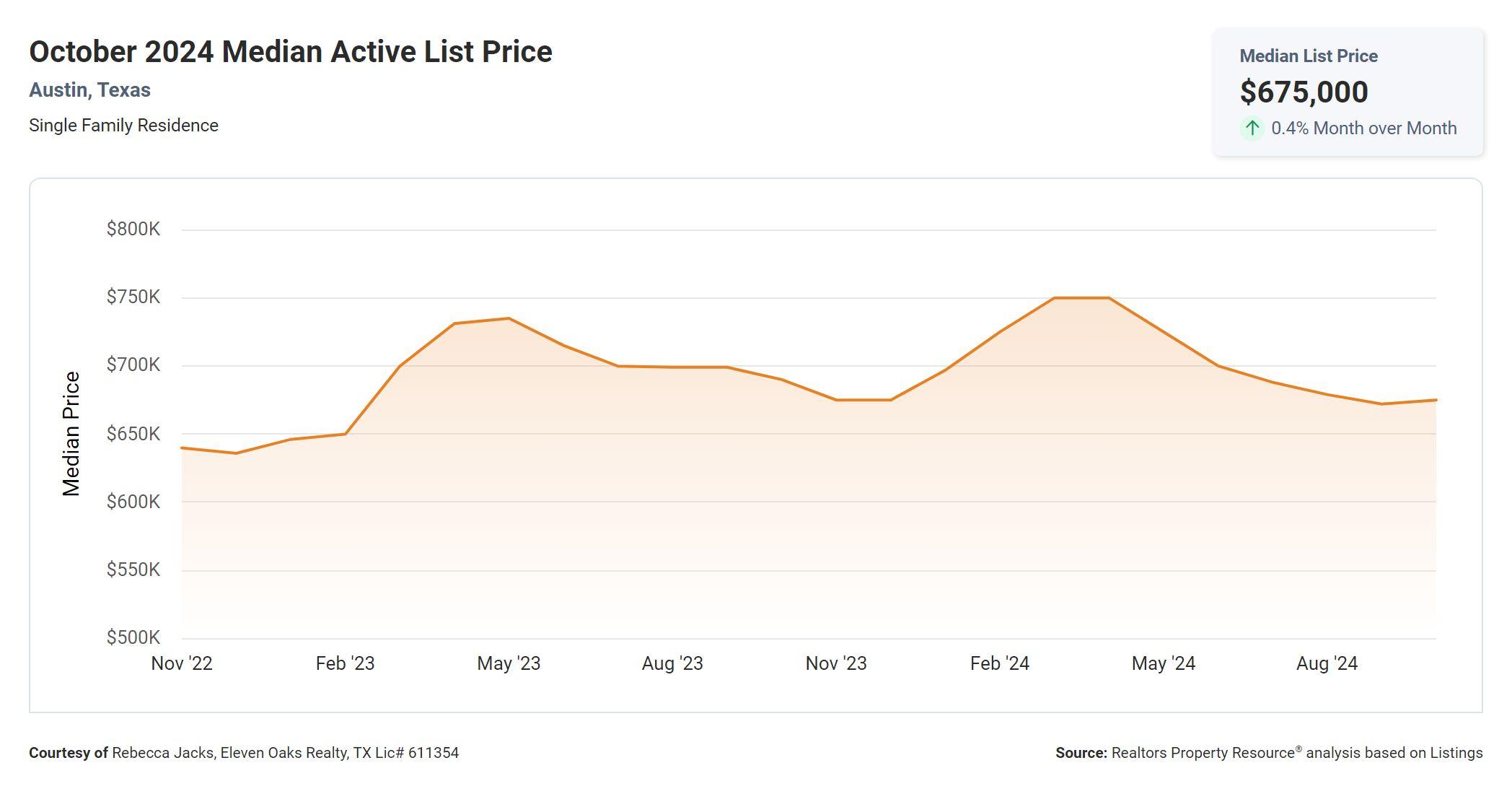Click the October 2024 Median Active List Price title

coord(290,52)
